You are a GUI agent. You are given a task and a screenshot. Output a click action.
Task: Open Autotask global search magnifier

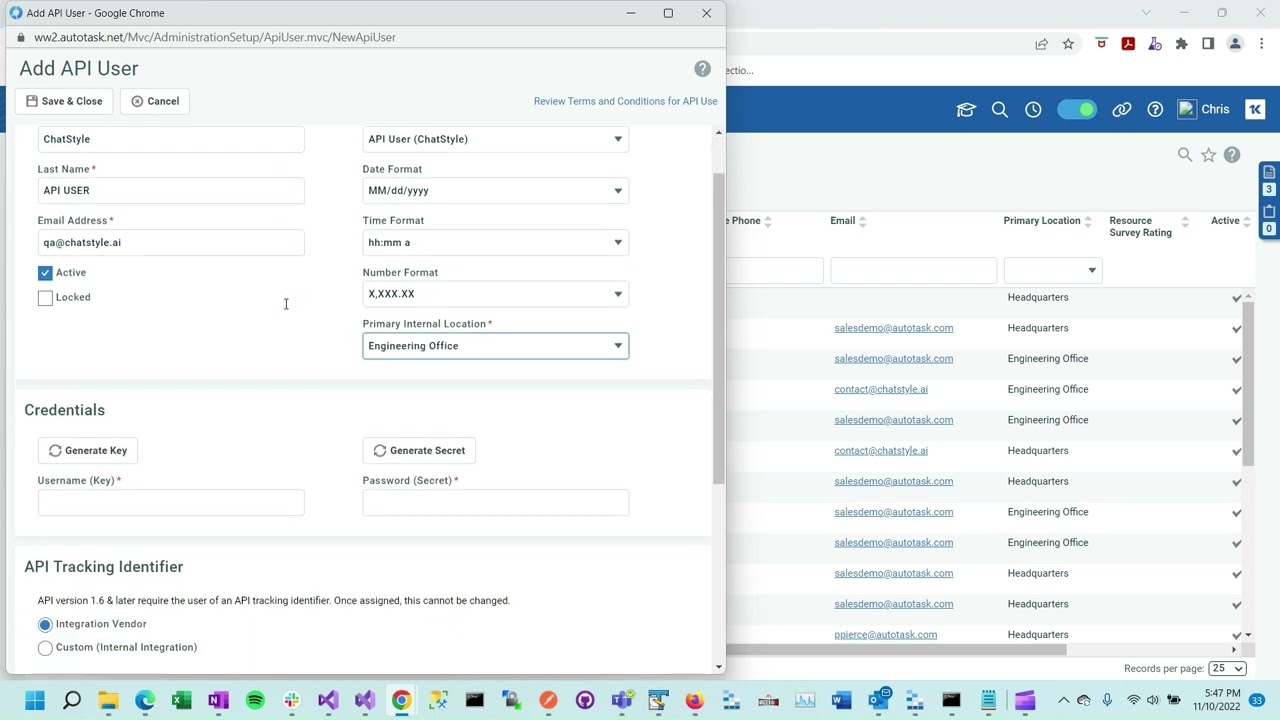[x=1000, y=110]
